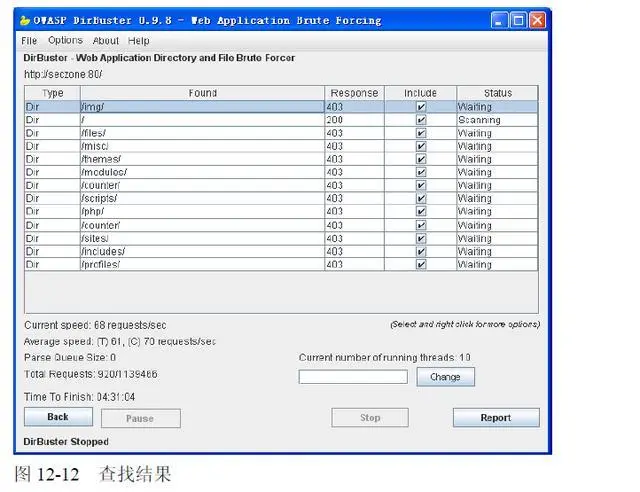Click the Total Requests counter text
Viewport: 640px width, 492px height.
91,374
